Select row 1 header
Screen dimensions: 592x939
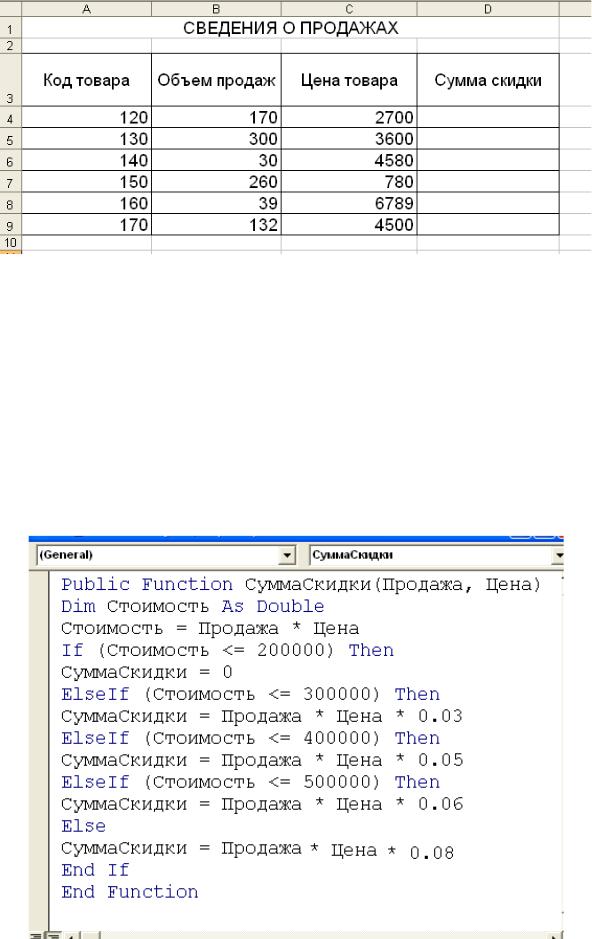[10, 28]
